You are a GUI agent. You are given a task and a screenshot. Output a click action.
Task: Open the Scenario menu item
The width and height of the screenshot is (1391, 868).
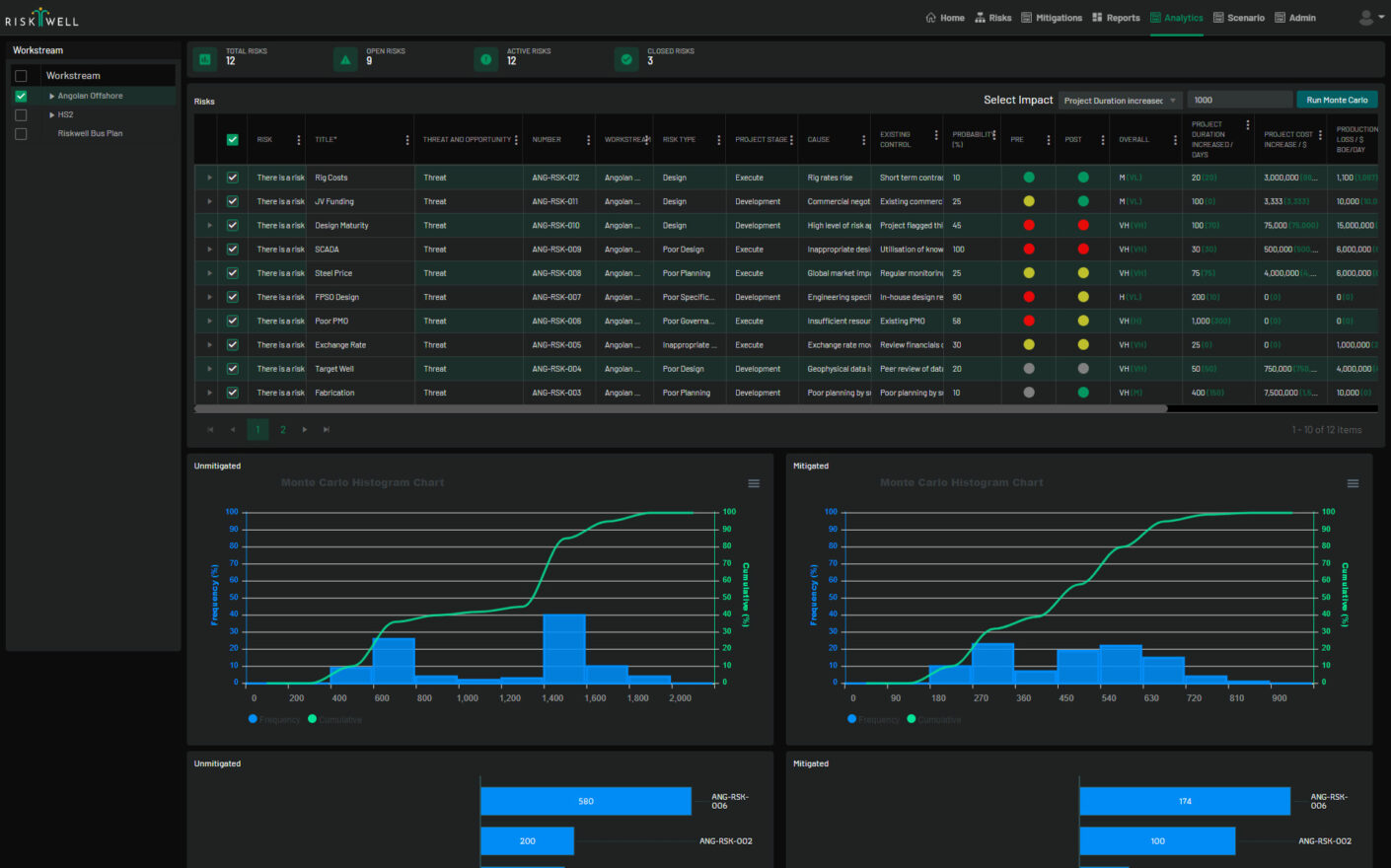1239,18
